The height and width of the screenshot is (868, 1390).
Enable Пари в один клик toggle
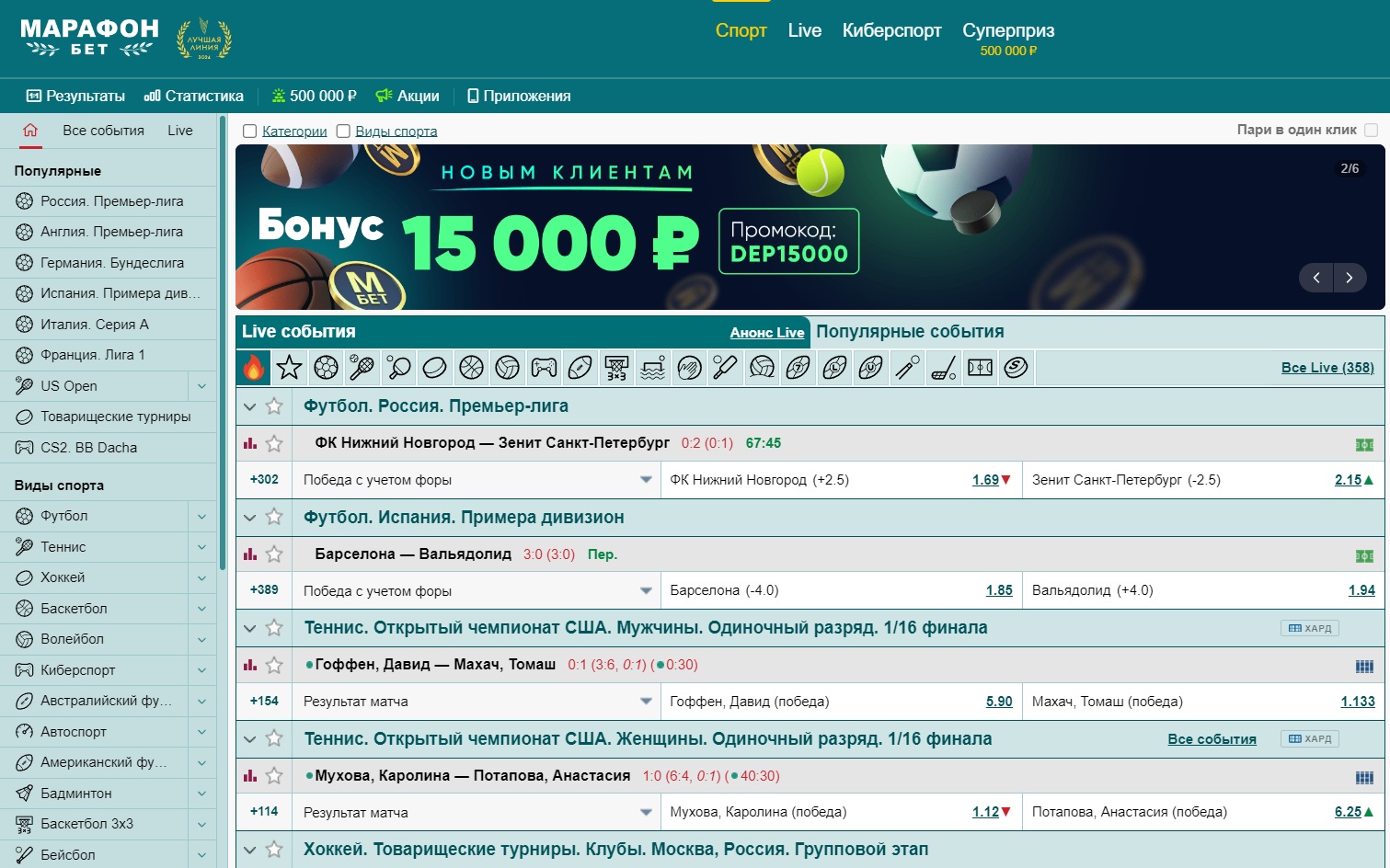click(x=1371, y=130)
